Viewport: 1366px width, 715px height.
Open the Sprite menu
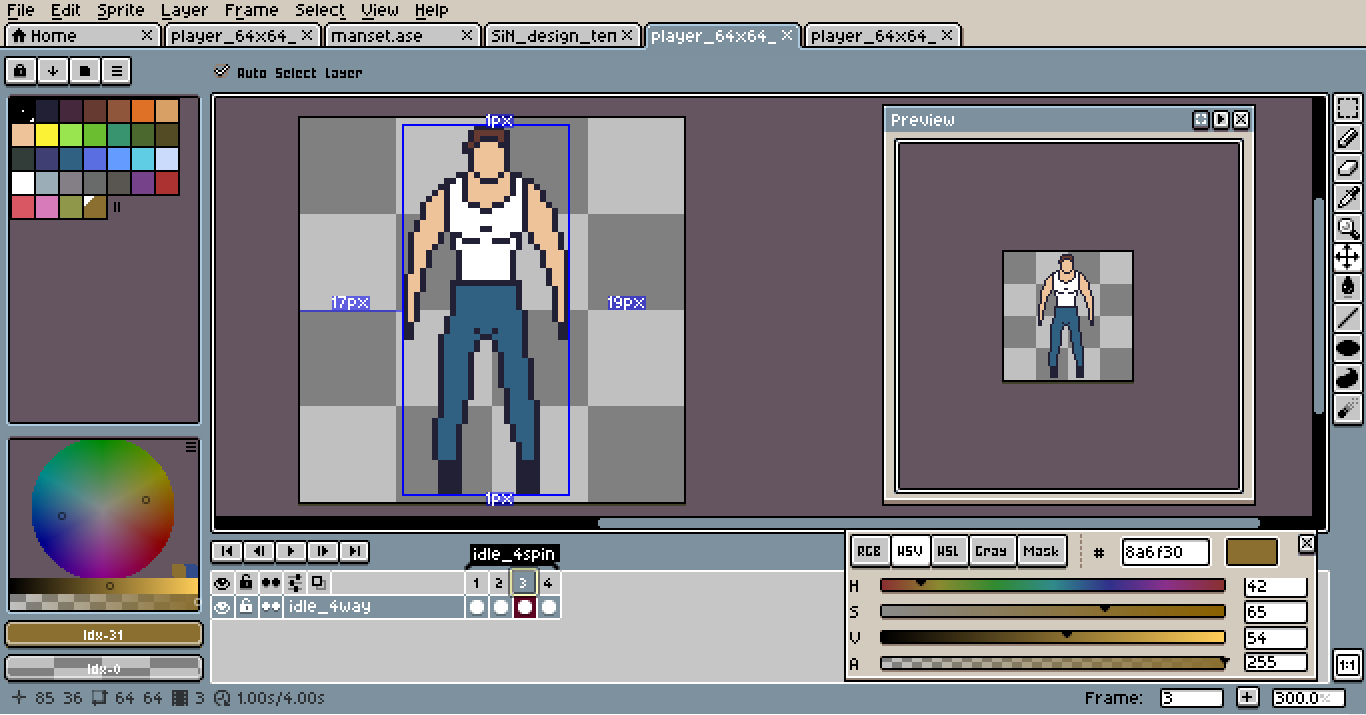(119, 10)
